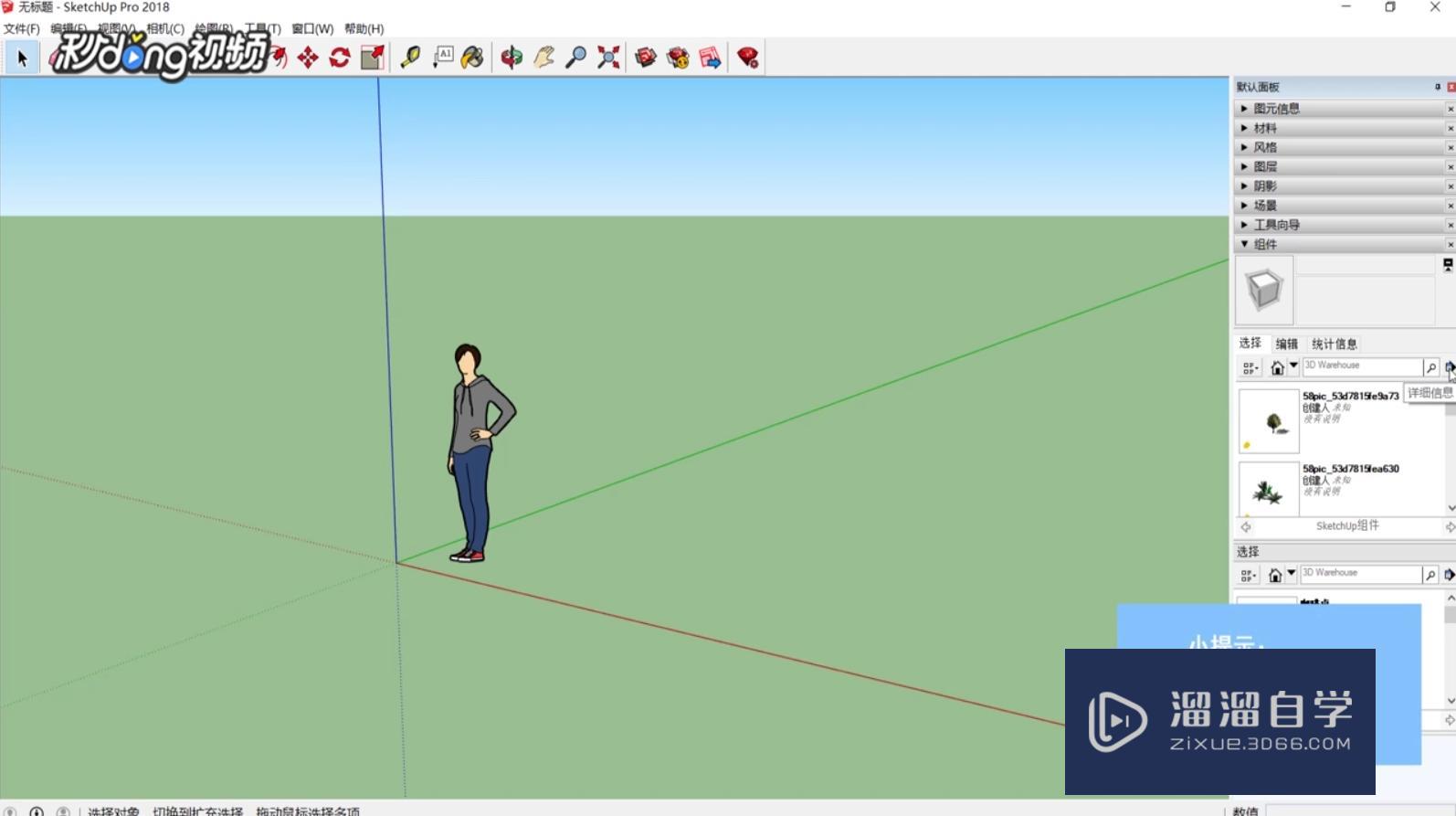
Task: Close the 默认面板 tray
Action: [1451, 87]
